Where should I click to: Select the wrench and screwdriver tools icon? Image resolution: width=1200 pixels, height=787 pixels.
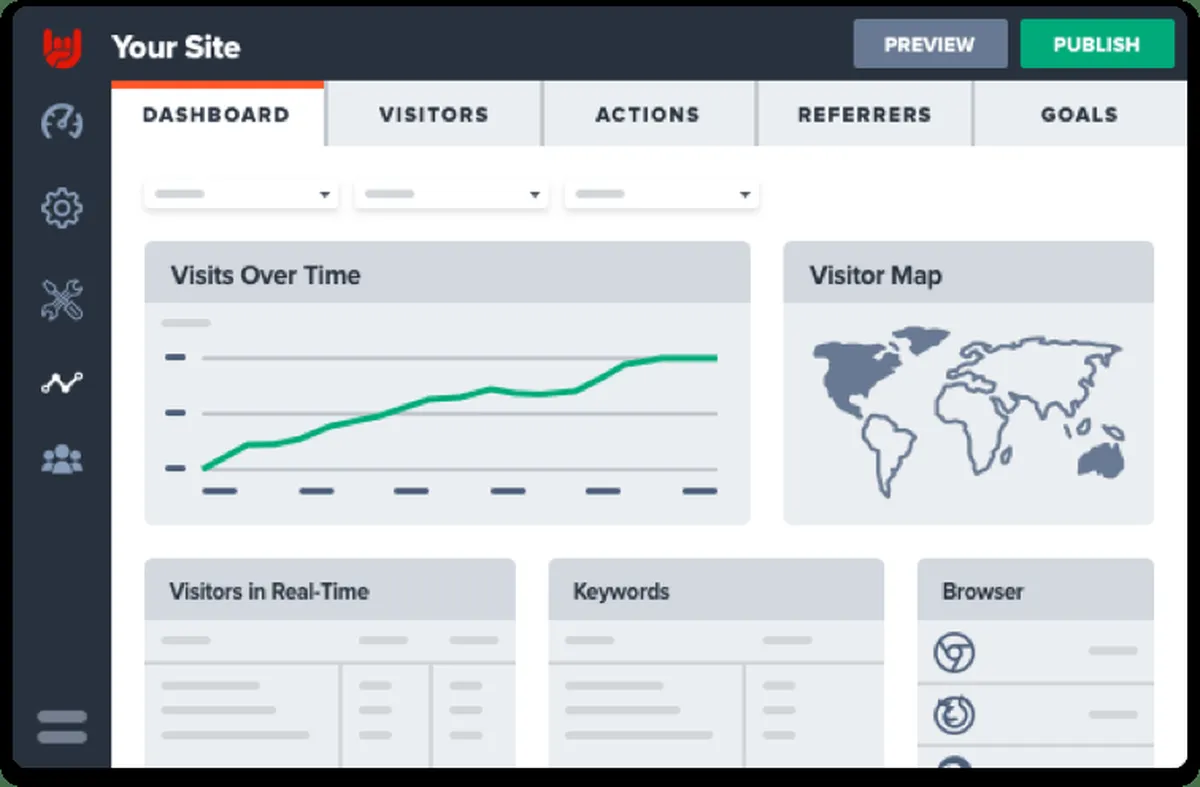pos(62,300)
